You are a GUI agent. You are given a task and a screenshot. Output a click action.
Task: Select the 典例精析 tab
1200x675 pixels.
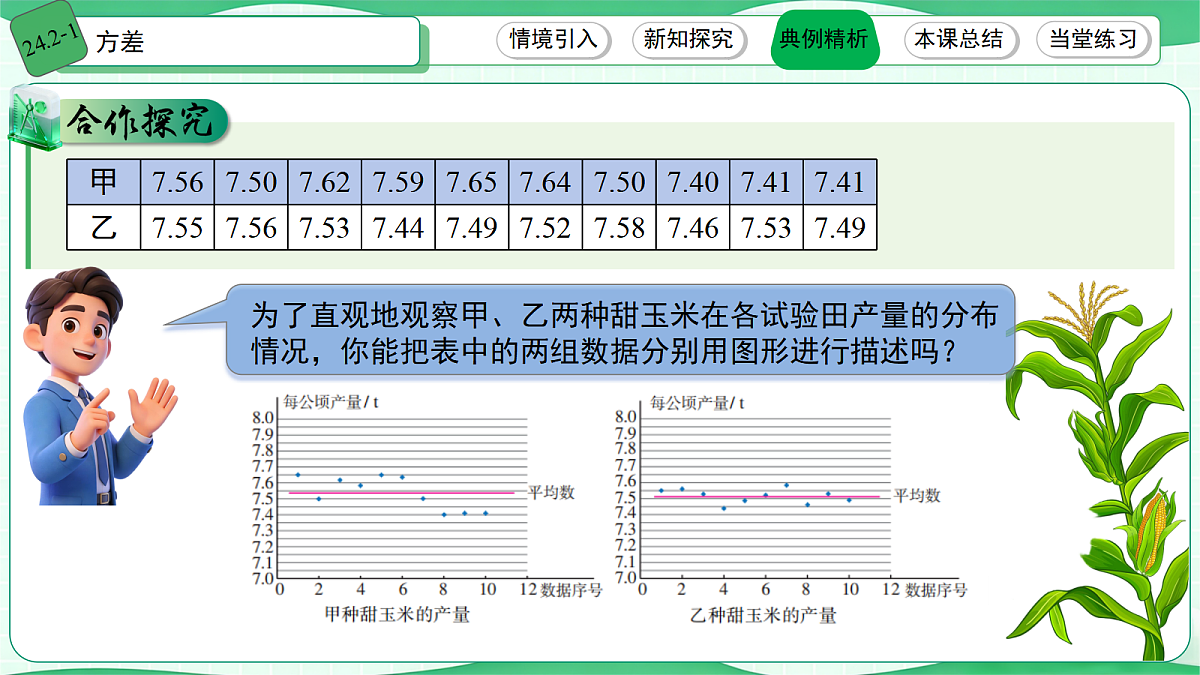(824, 40)
